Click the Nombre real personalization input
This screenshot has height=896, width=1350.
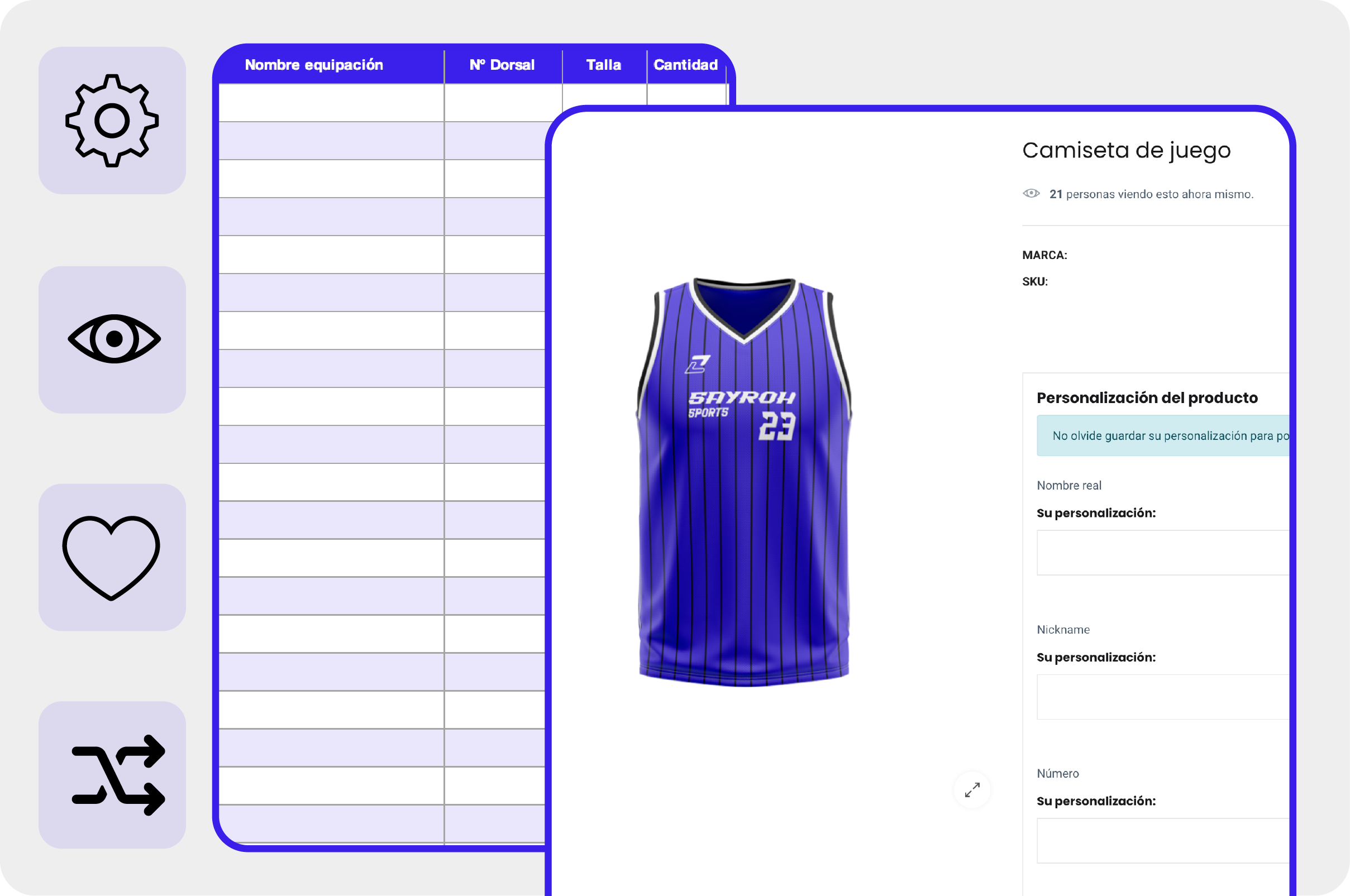pyautogui.click(x=1162, y=553)
